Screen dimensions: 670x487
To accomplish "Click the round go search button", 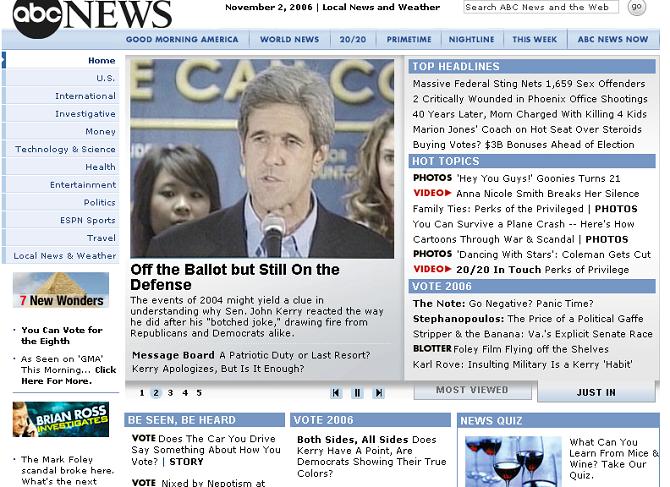I will (637, 7).
